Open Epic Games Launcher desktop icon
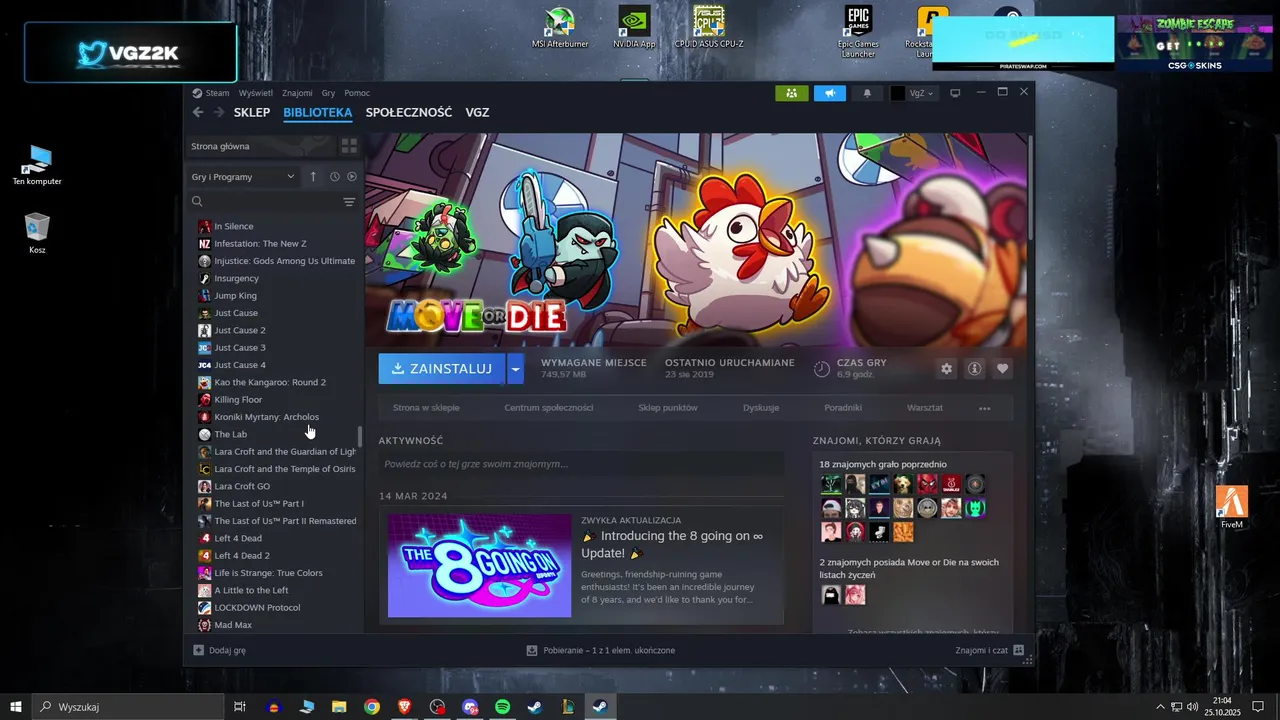The width and height of the screenshot is (1280, 720). click(858, 32)
